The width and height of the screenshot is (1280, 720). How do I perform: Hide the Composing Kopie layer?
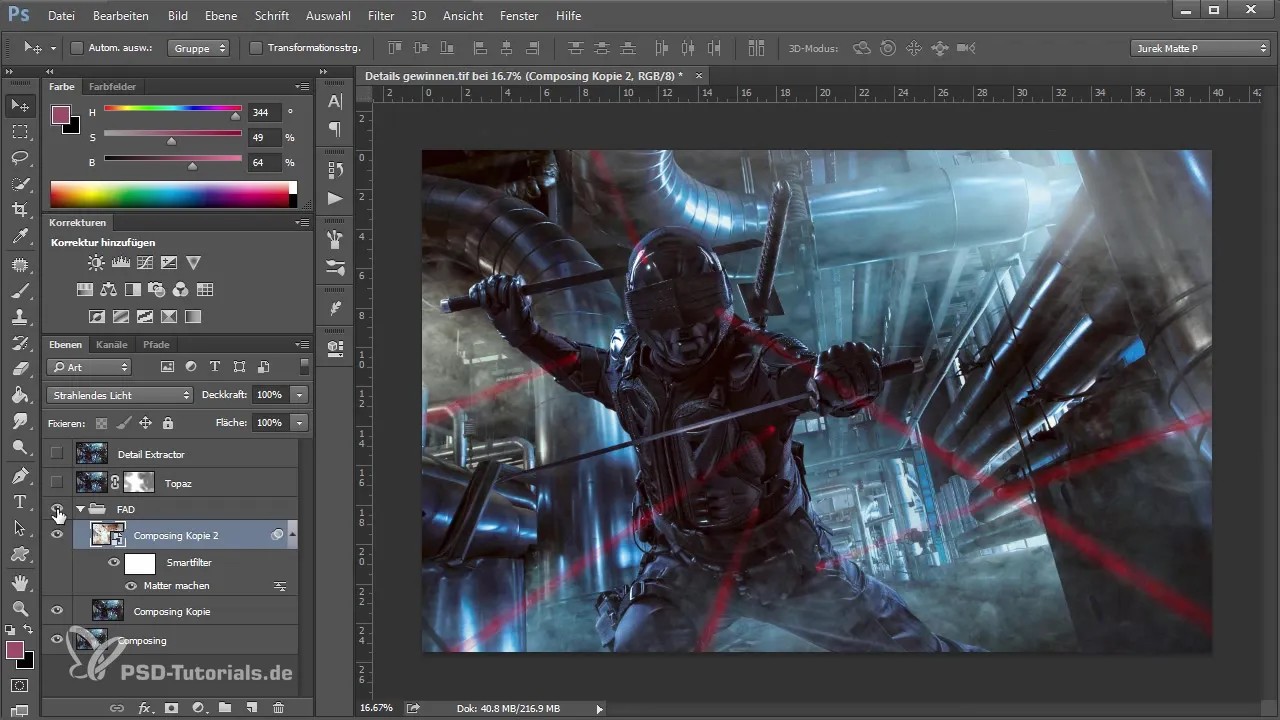point(57,611)
